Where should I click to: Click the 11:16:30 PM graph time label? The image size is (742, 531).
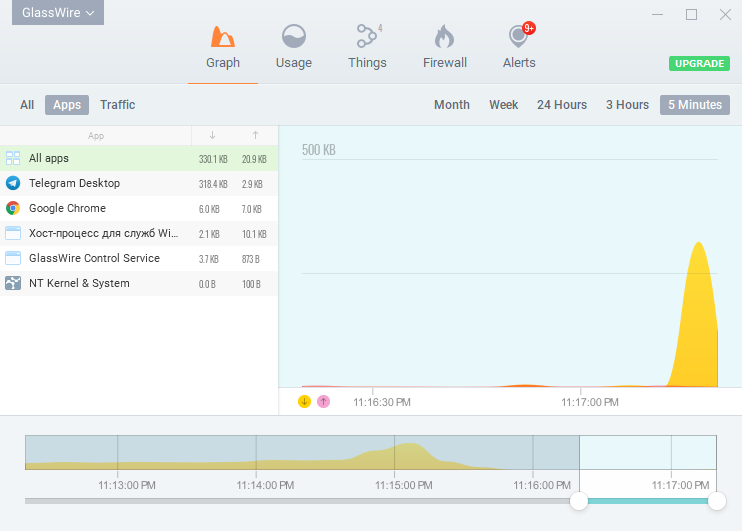(382, 402)
